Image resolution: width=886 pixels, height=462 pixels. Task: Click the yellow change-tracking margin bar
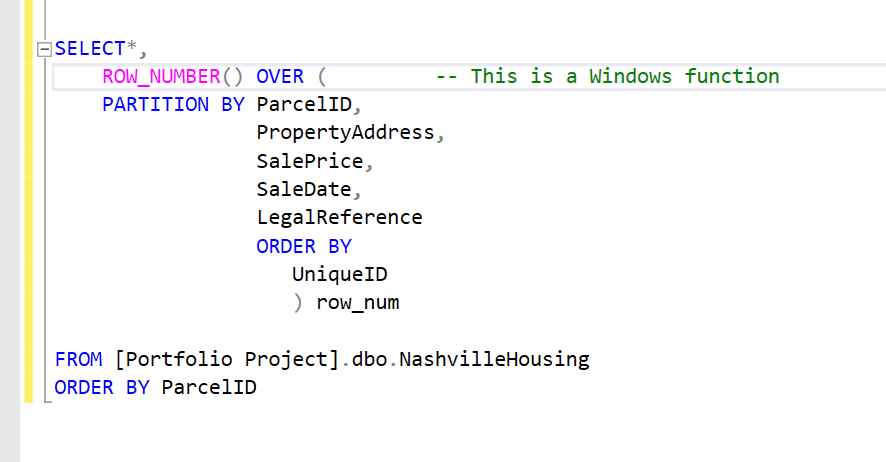[x=29, y=201]
